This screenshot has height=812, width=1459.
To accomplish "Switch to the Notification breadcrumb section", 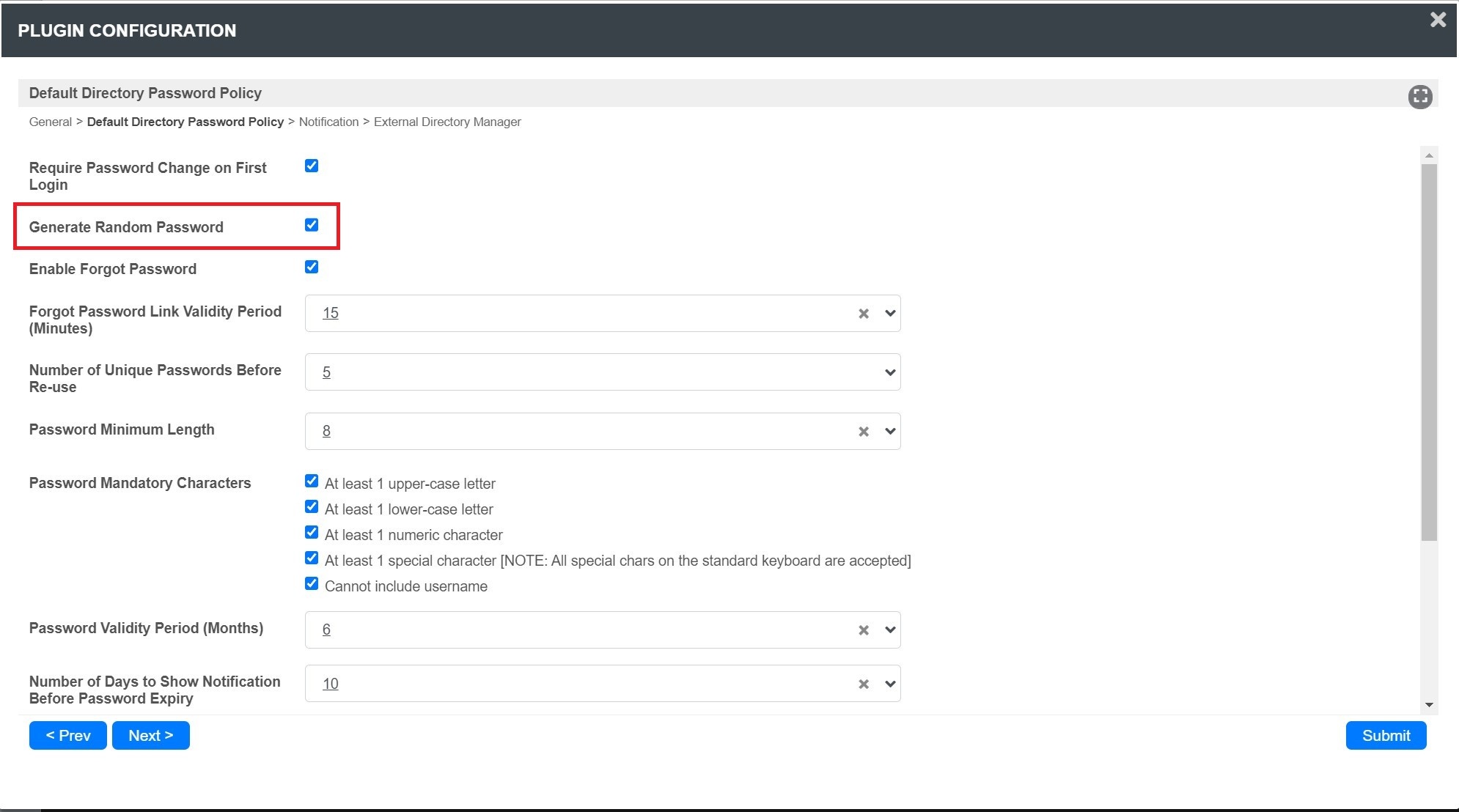I will (328, 122).
